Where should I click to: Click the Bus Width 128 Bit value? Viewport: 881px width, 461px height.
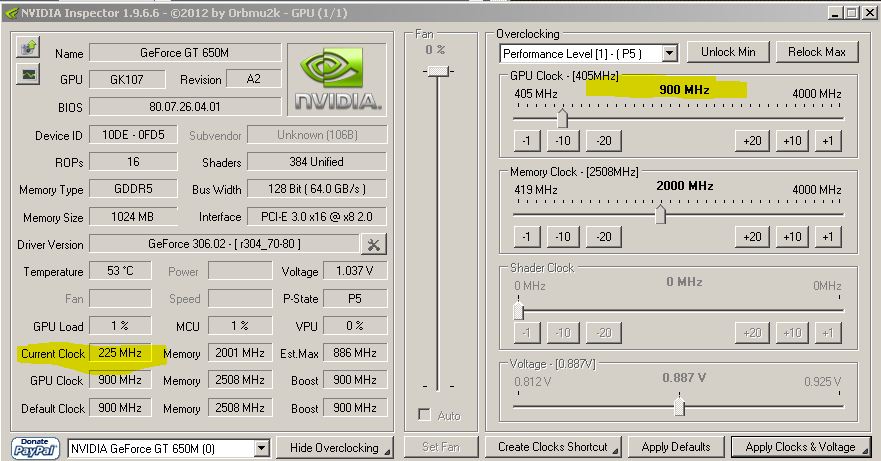pos(317,189)
